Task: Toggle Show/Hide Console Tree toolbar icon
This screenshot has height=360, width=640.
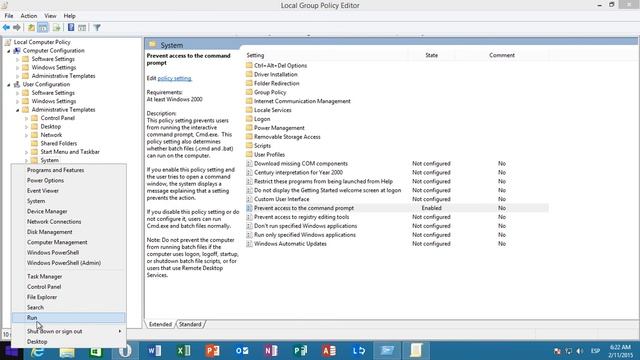Action: [x=42, y=28]
